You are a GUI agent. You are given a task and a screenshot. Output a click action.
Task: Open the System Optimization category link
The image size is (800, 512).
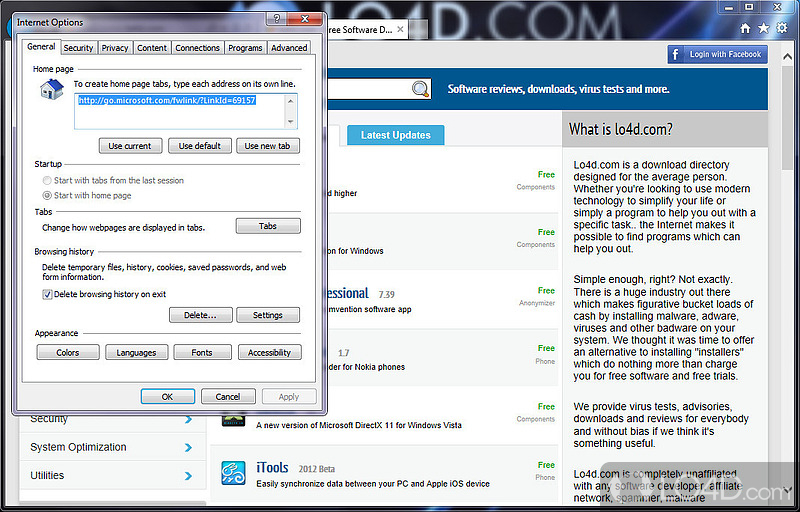click(78, 447)
